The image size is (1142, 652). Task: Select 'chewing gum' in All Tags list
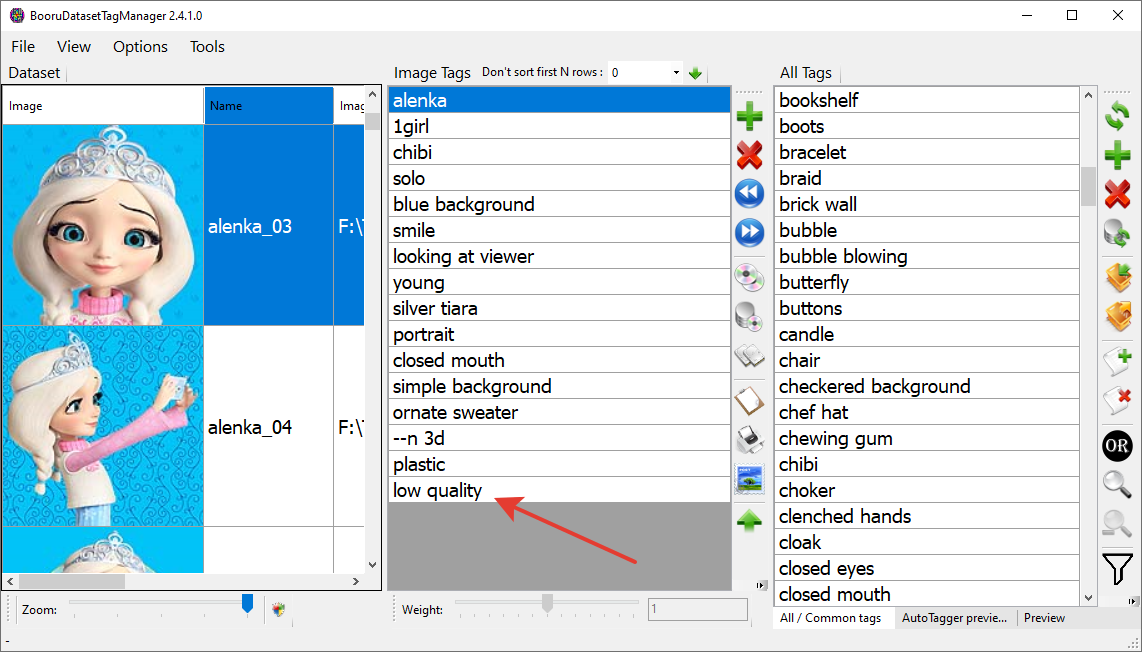tap(926, 439)
